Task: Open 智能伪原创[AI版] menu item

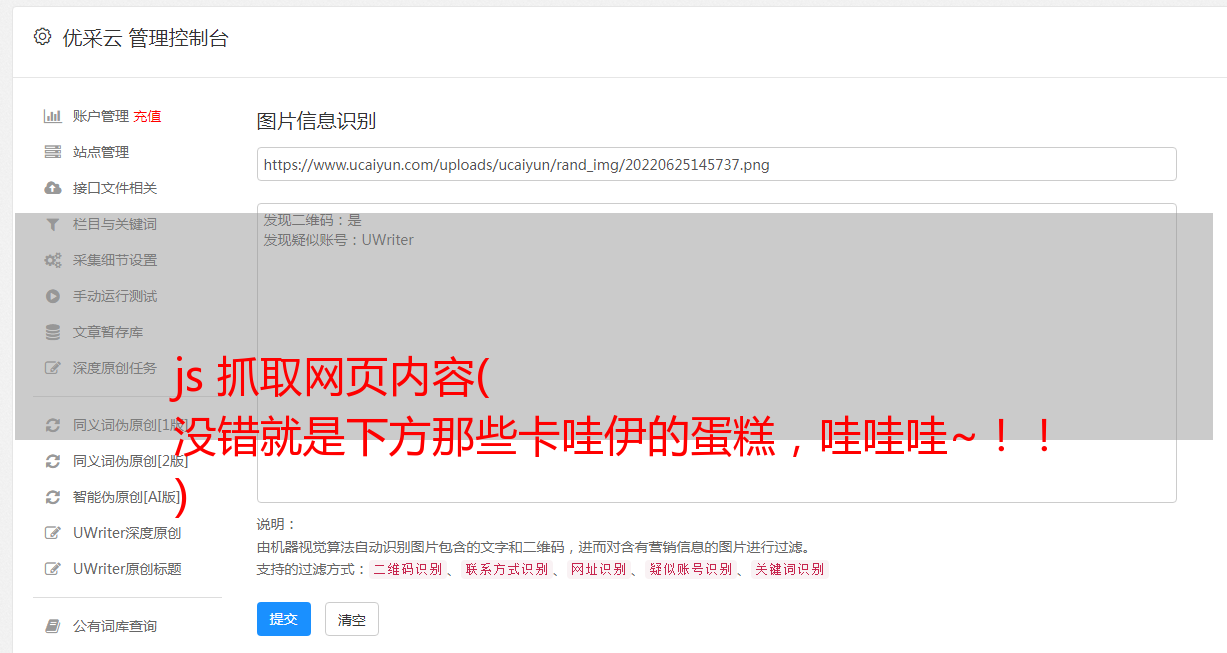Action: click(127, 497)
